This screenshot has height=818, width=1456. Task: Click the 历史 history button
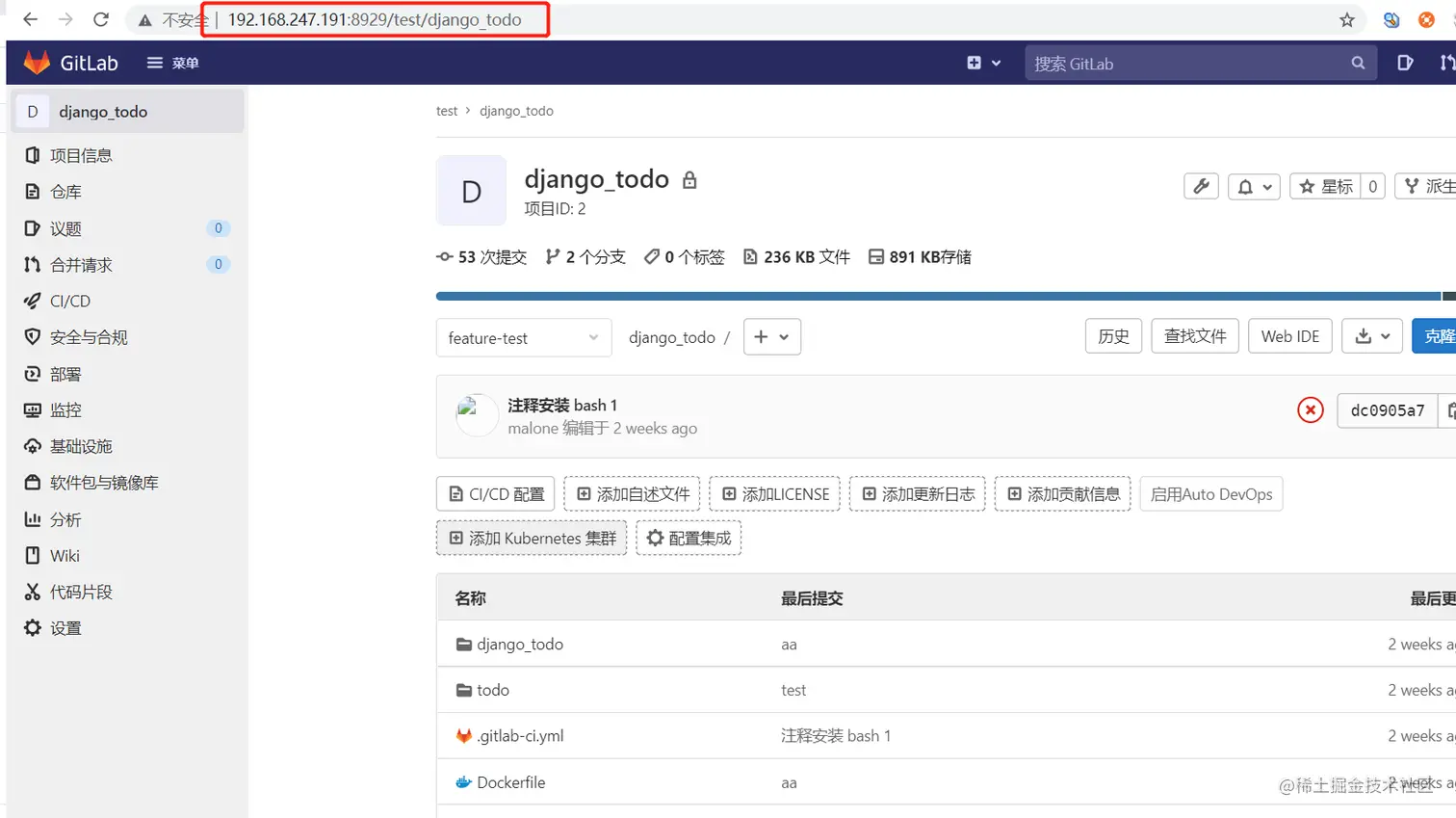tap(1114, 336)
